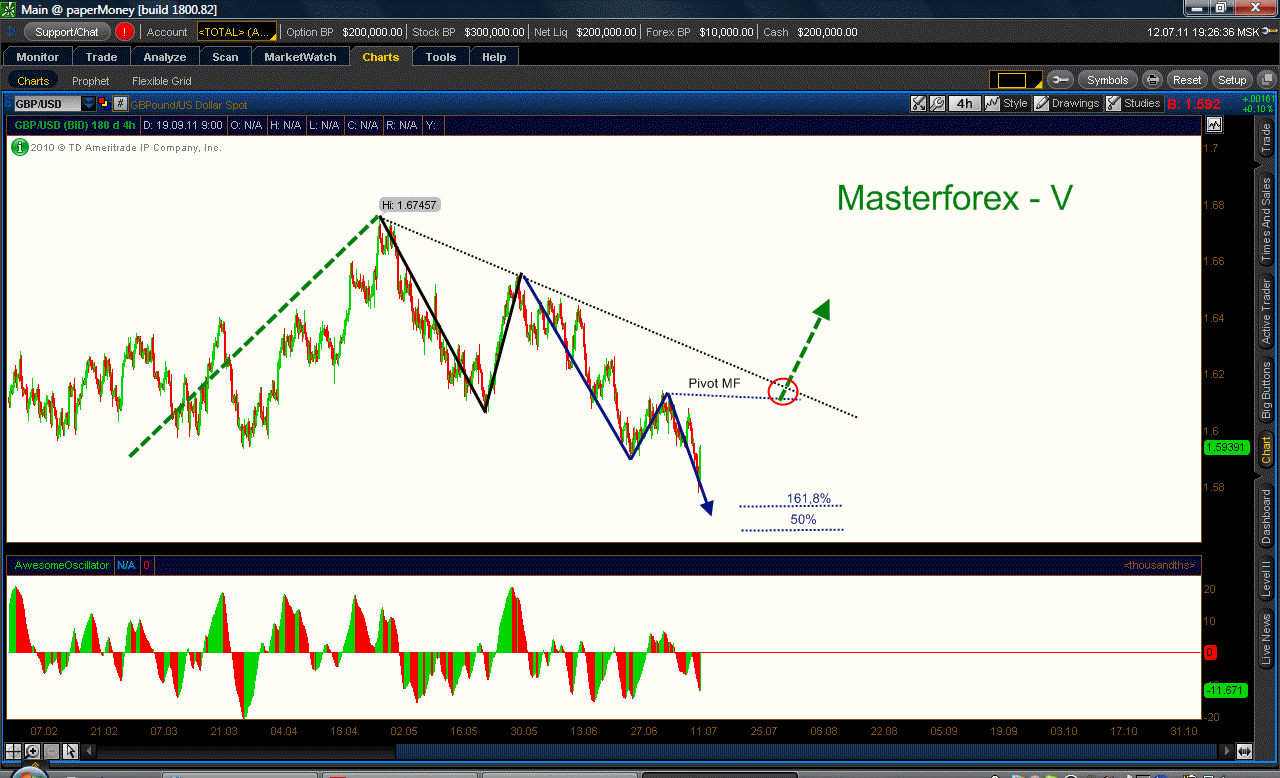The width and height of the screenshot is (1280, 778).
Task: Click the AwesomeOscillator study label
Action: point(61,566)
